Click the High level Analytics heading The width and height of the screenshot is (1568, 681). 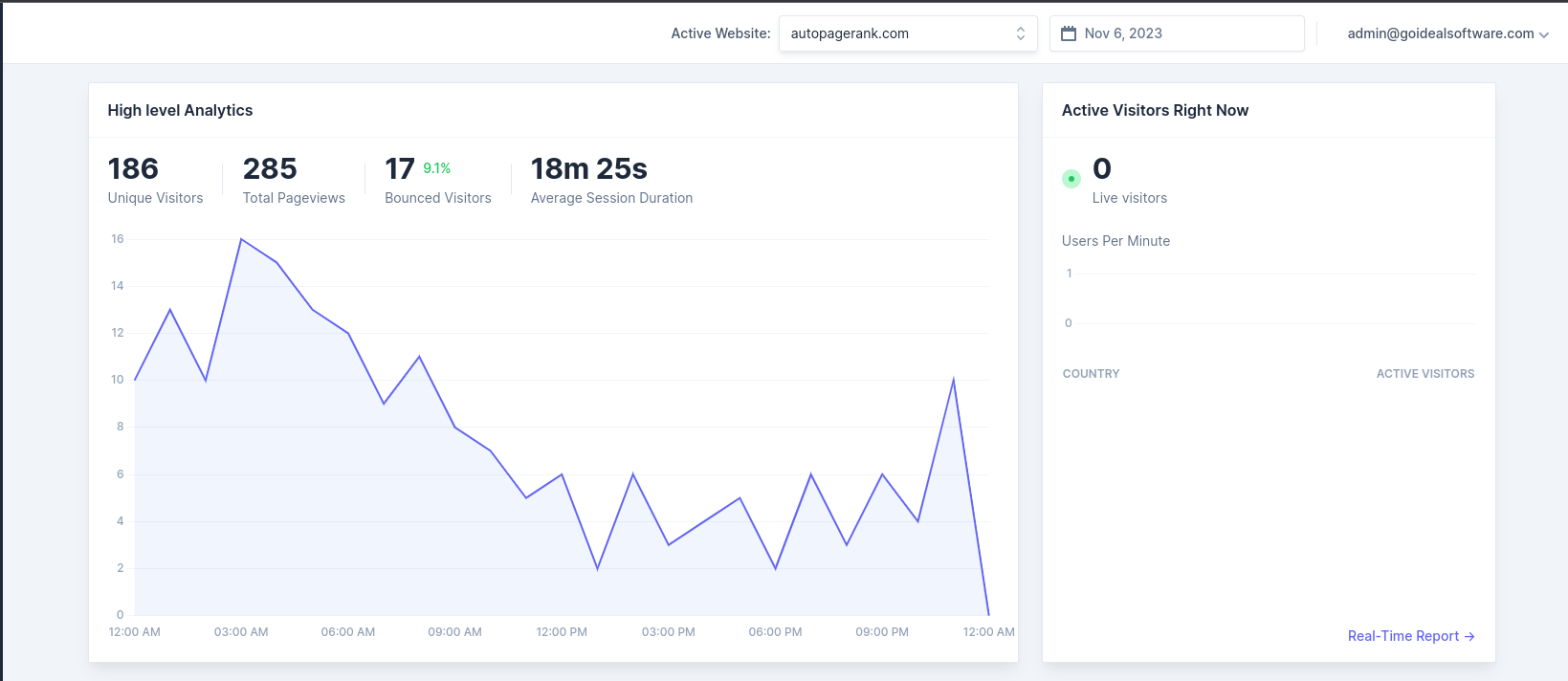coord(180,110)
